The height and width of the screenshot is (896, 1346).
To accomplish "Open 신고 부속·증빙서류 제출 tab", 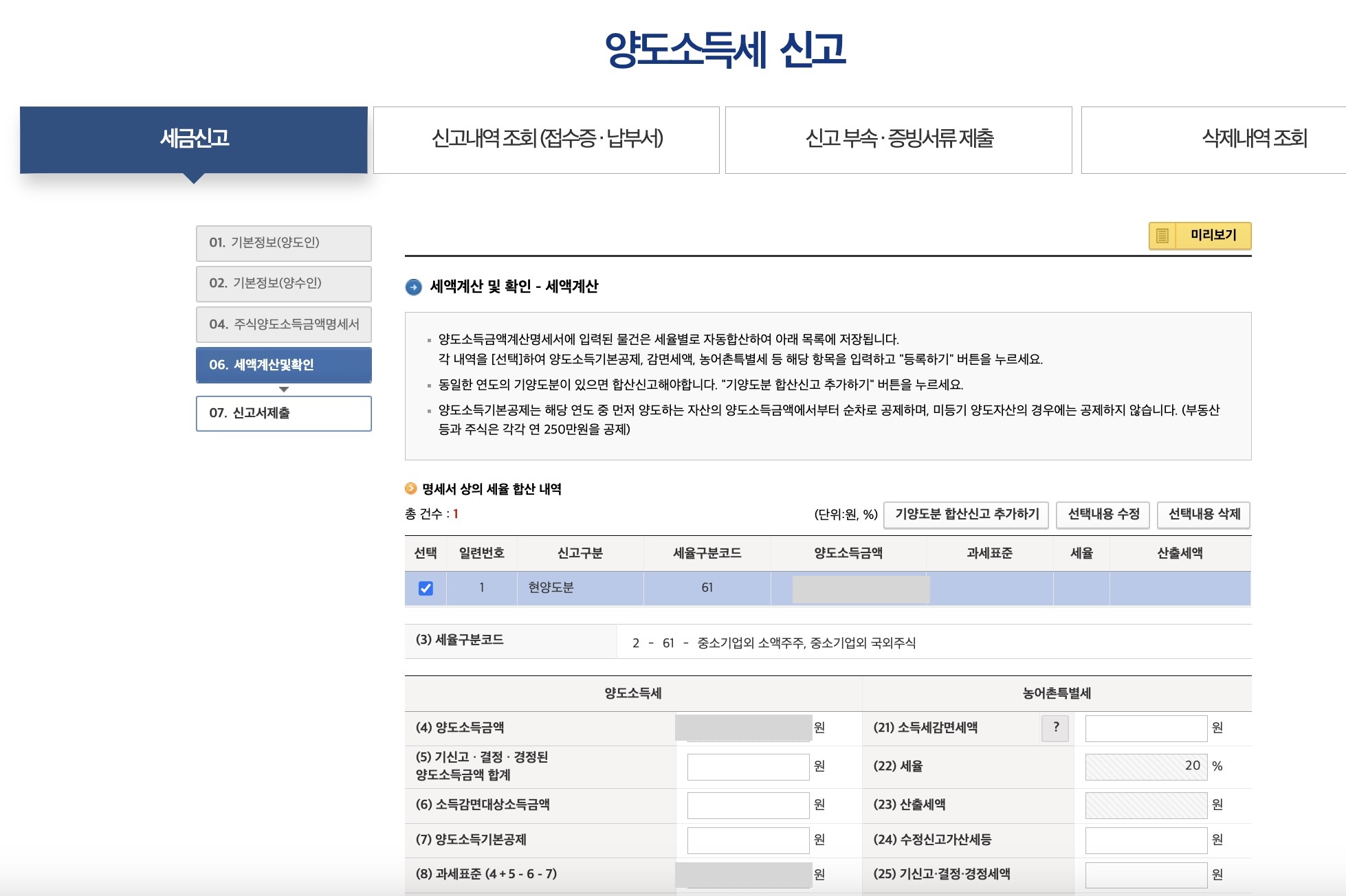I will [898, 139].
